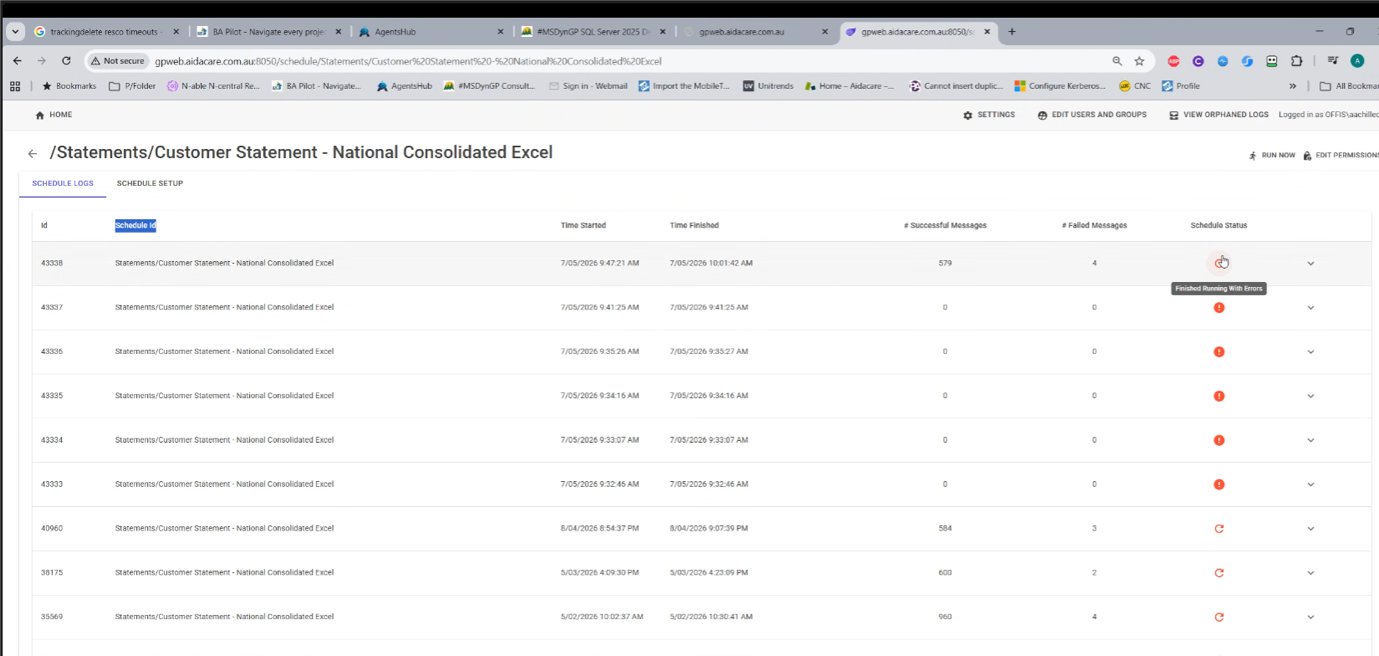Switch to the BA Pilot browser tab
The width and height of the screenshot is (1379, 656).
(268, 32)
